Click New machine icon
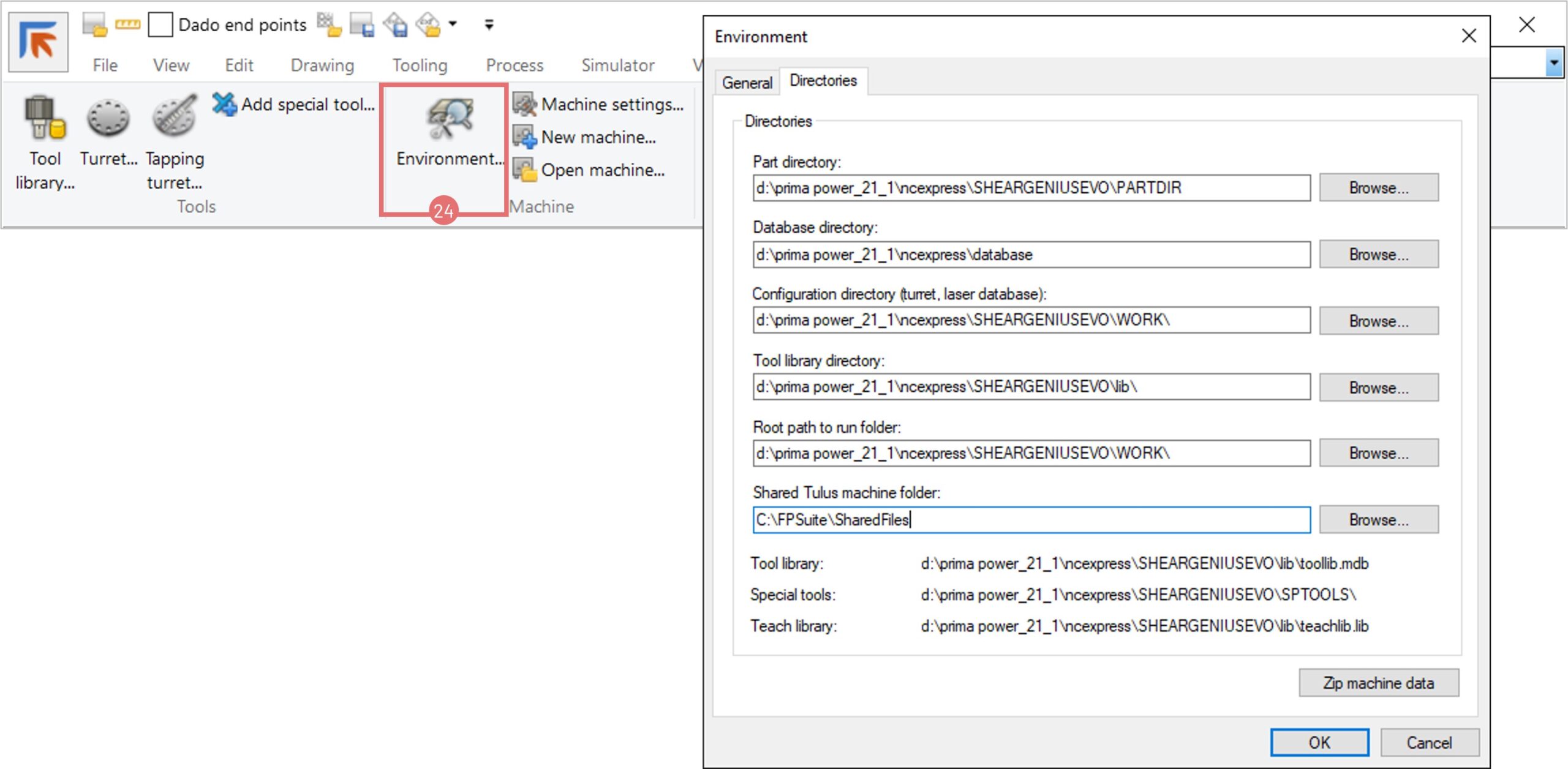Screen dimensions: 1568x769 (x=525, y=137)
